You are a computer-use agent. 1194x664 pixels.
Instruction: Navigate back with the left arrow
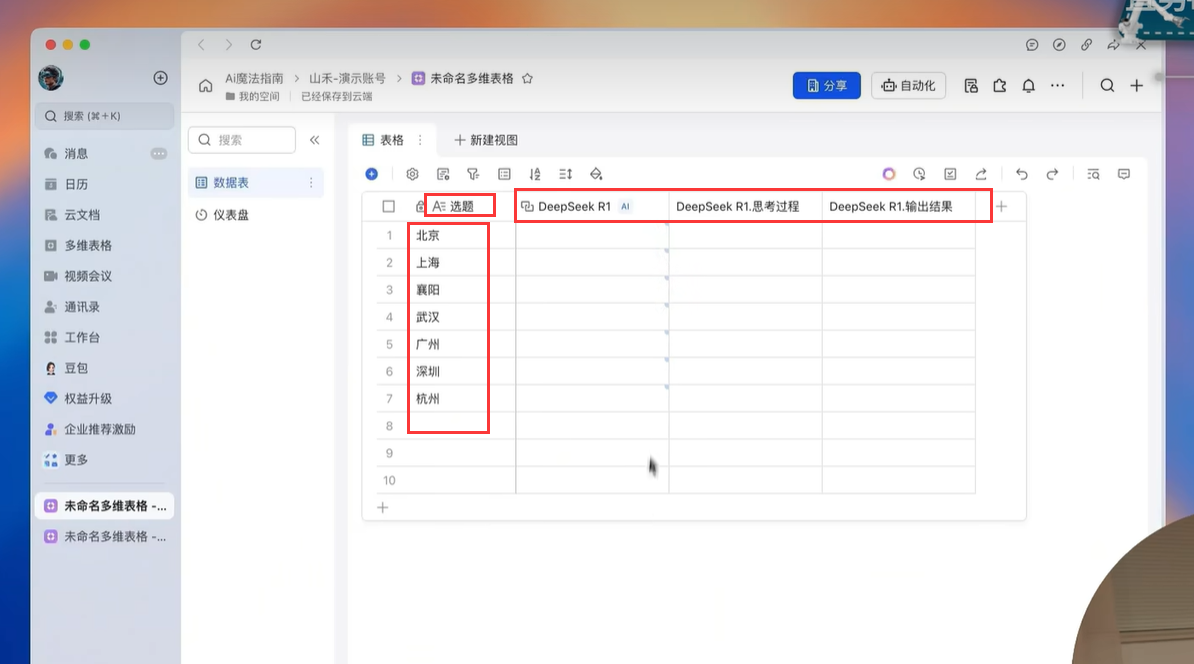tap(202, 45)
